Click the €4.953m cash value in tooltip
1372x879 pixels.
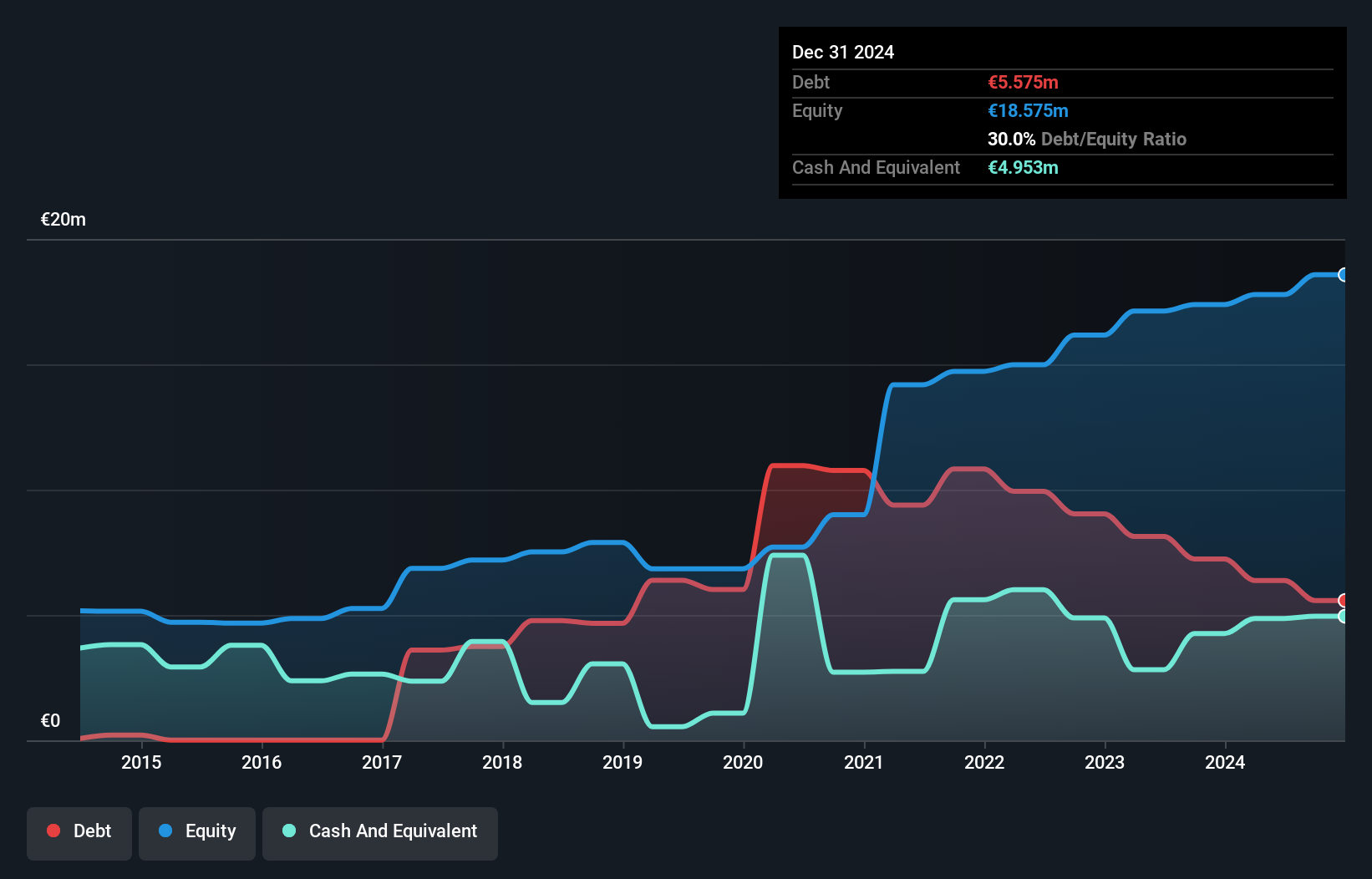pos(1023,167)
